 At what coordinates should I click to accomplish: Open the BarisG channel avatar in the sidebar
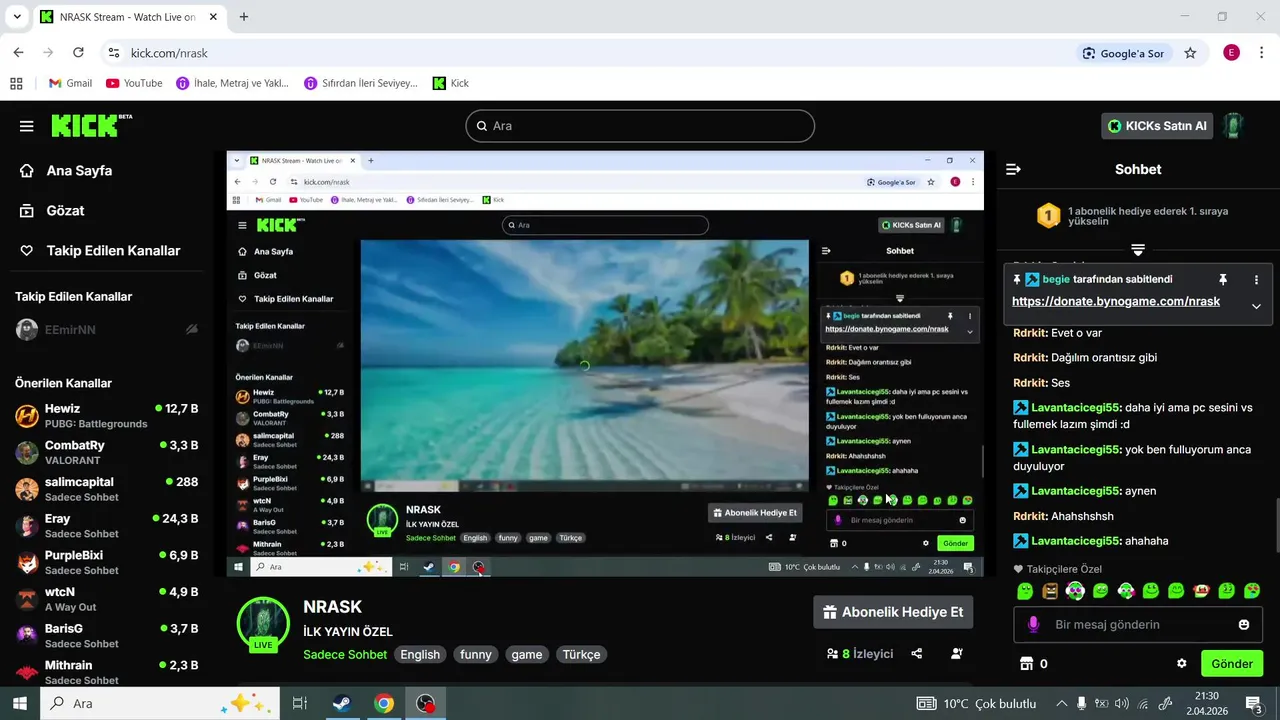[x=27, y=636]
